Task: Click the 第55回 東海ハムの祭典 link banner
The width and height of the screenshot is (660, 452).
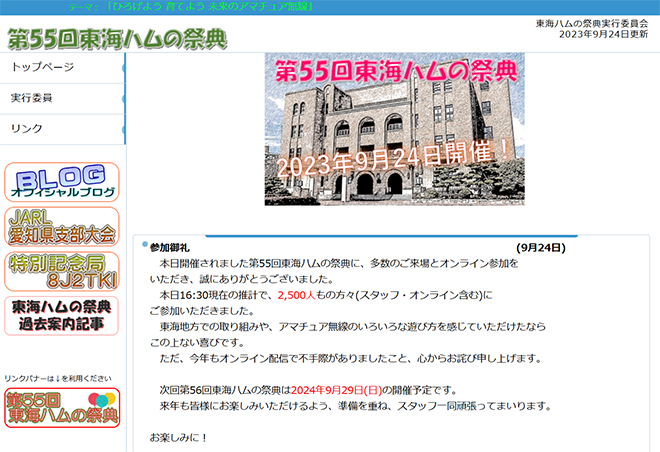Action: [62, 408]
